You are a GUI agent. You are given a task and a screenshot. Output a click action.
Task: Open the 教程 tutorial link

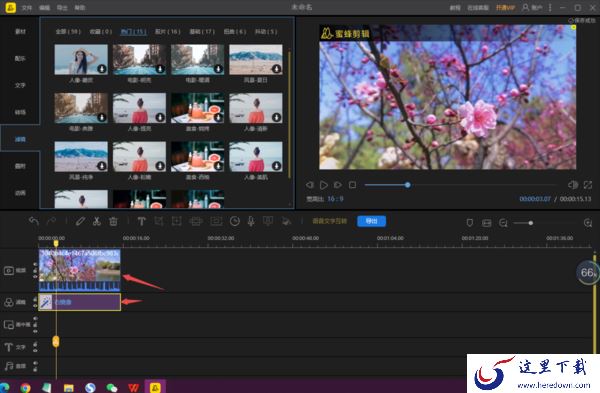coord(455,8)
